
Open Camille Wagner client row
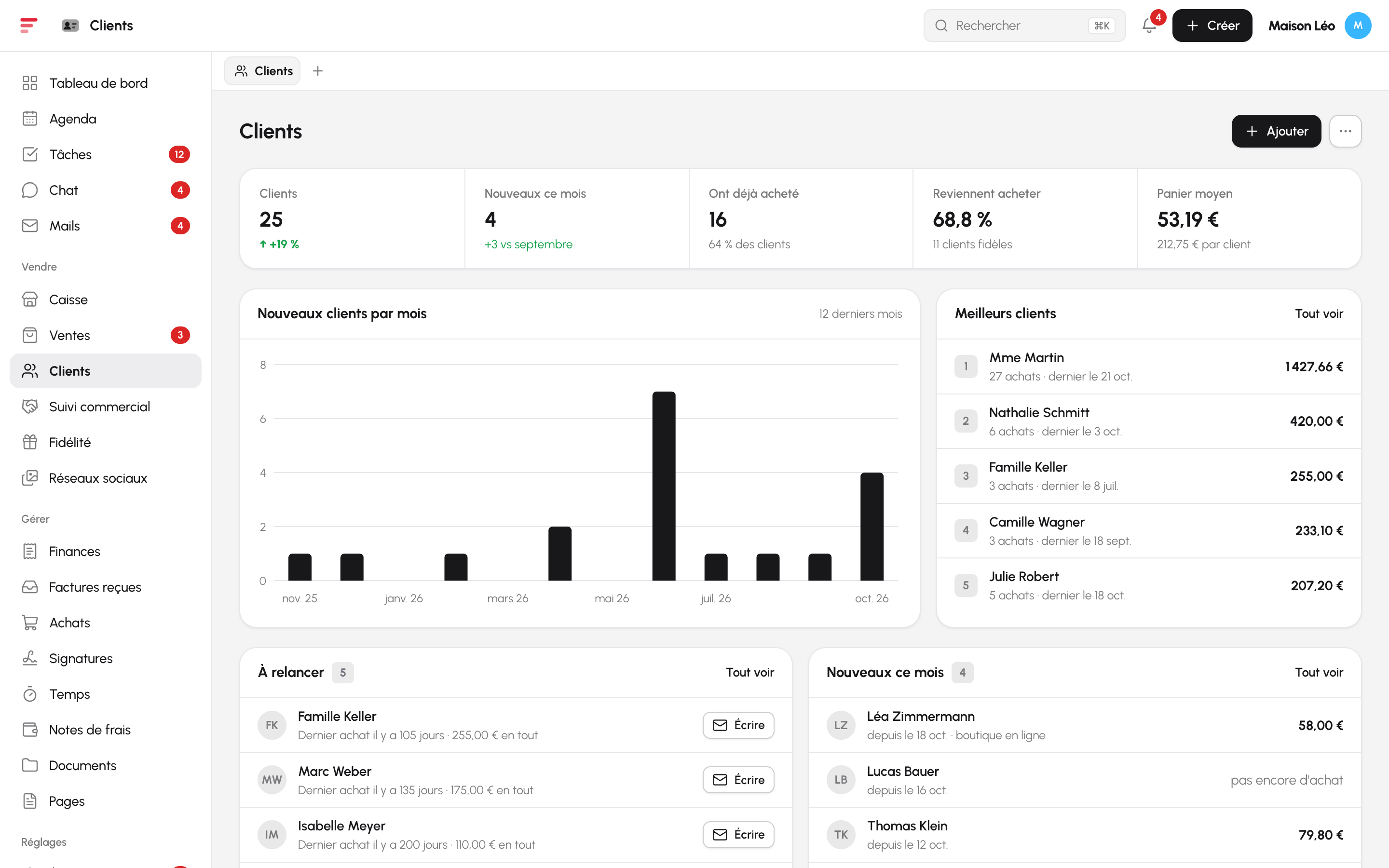click(x=1148, y=530)
